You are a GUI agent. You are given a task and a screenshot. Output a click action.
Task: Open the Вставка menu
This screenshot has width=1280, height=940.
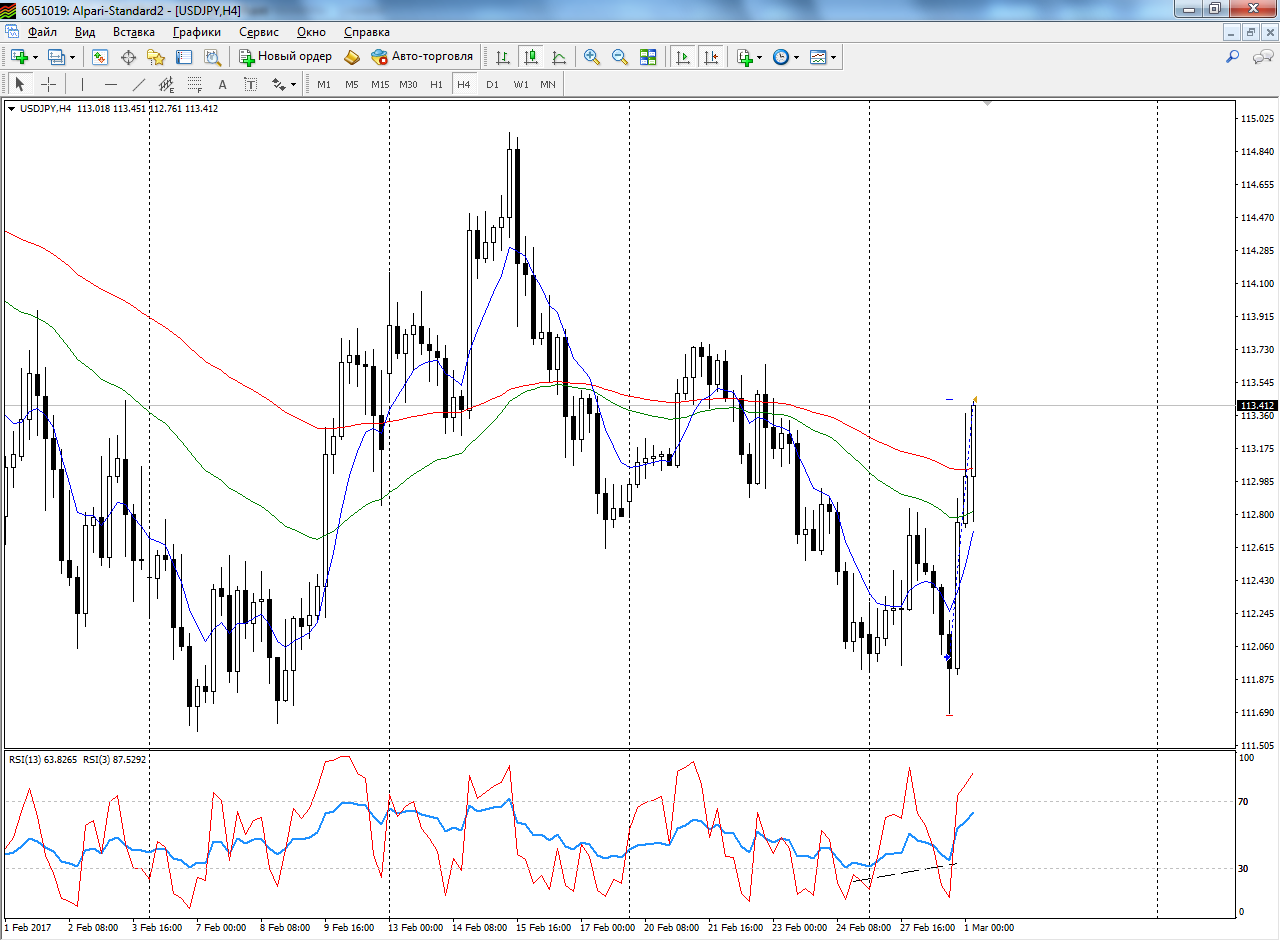click(134, 32)
